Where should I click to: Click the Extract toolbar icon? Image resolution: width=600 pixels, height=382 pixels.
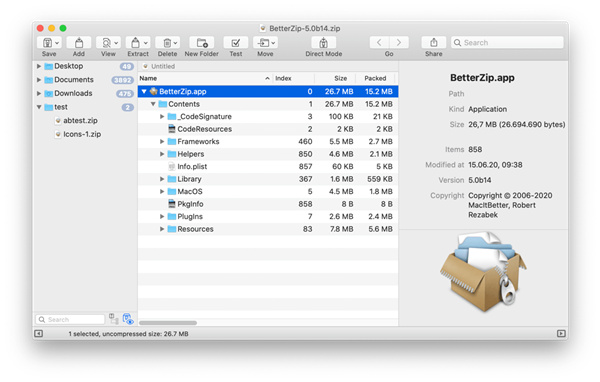135,42
